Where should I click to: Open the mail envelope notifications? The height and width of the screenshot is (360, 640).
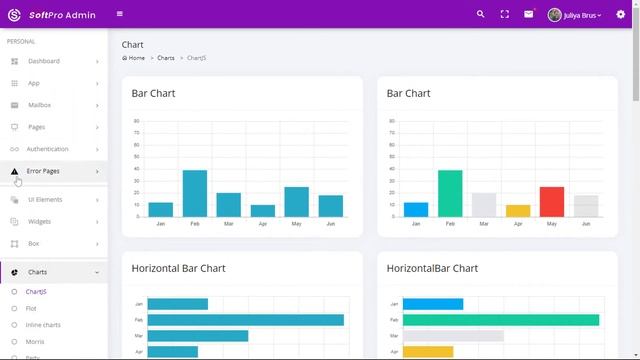529,14
